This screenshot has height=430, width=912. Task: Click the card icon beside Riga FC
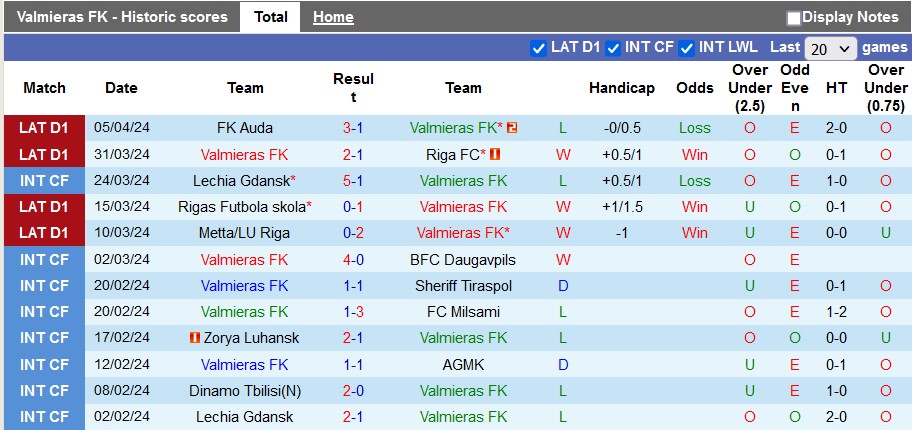point(494,155)
